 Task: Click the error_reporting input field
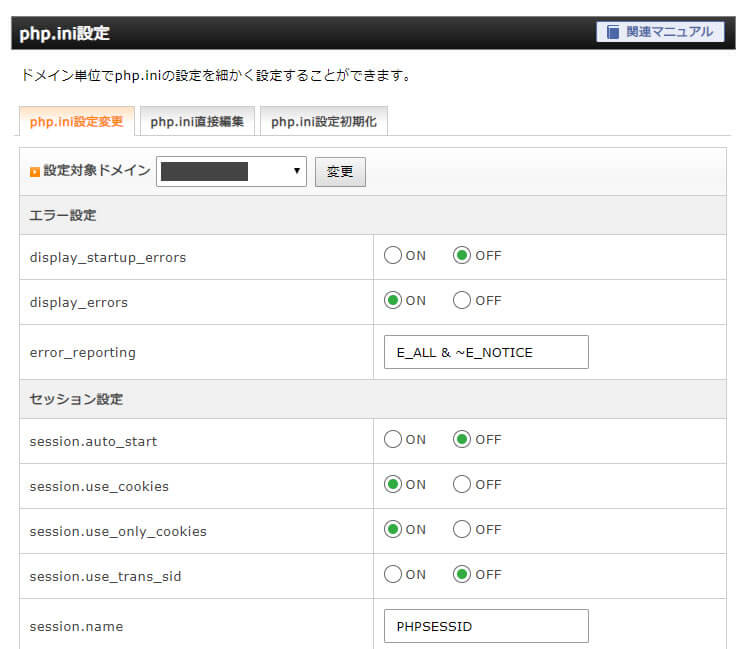pyautogui.click(x=486, y=352)
